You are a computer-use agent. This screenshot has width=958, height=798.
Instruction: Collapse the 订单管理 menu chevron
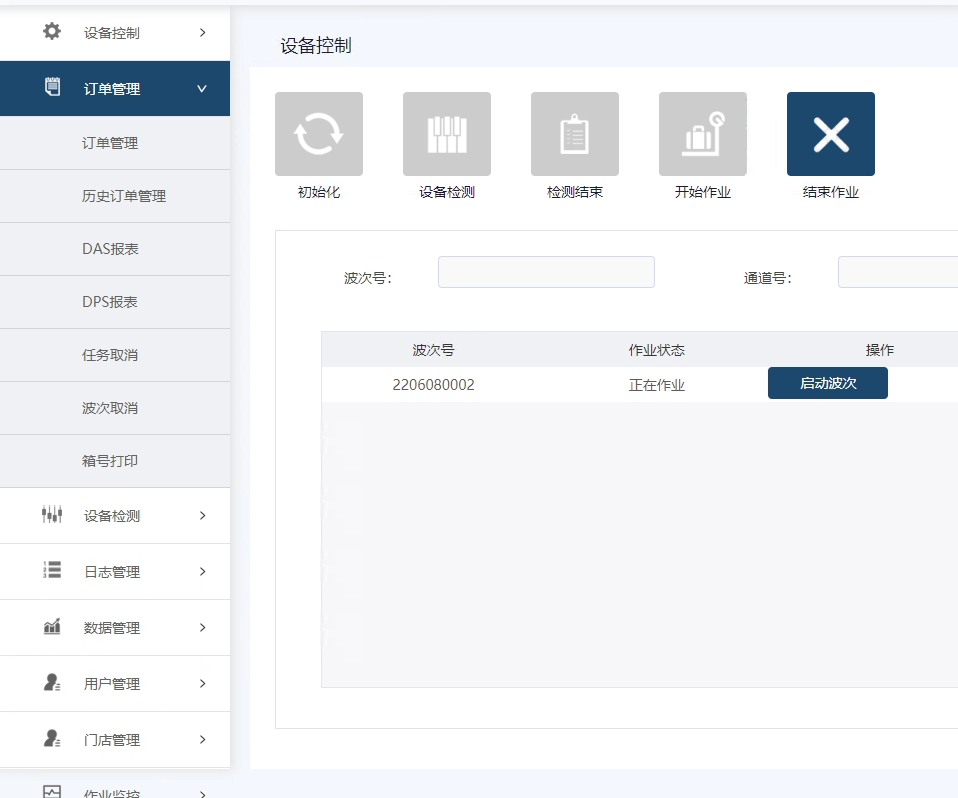(x=202, y=89)
